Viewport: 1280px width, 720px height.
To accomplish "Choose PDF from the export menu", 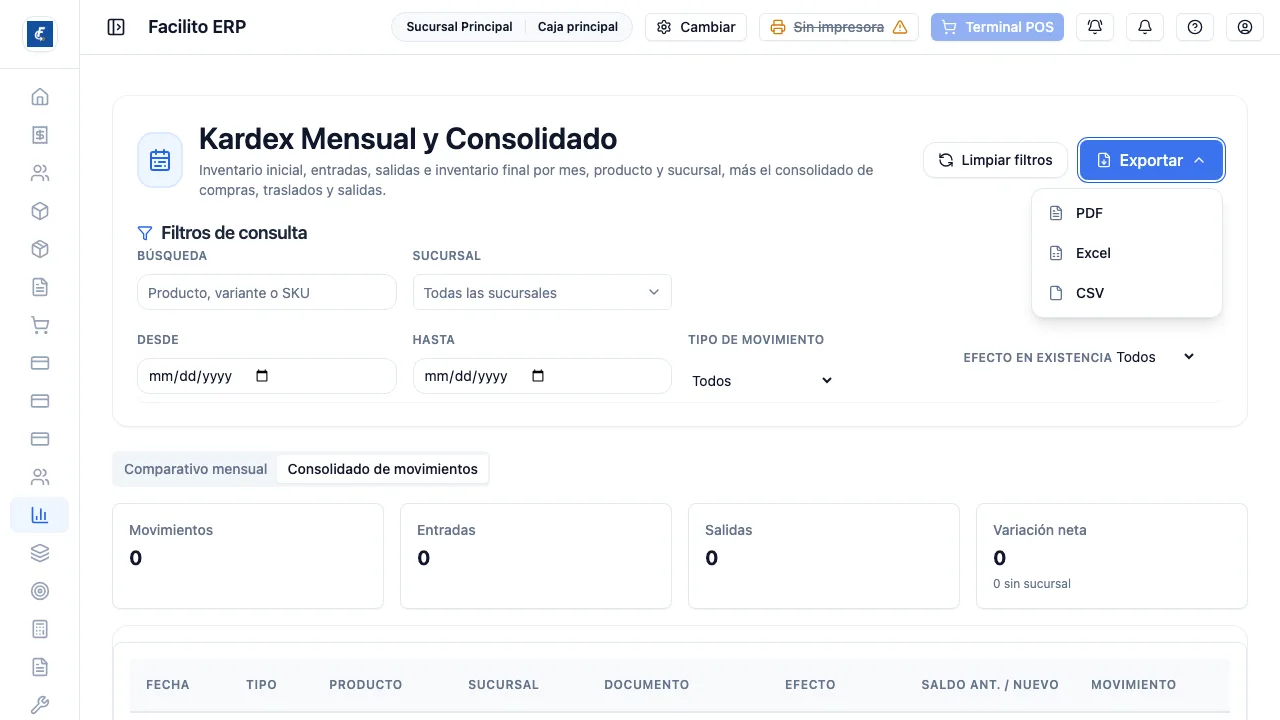I will click(1127, 213).
